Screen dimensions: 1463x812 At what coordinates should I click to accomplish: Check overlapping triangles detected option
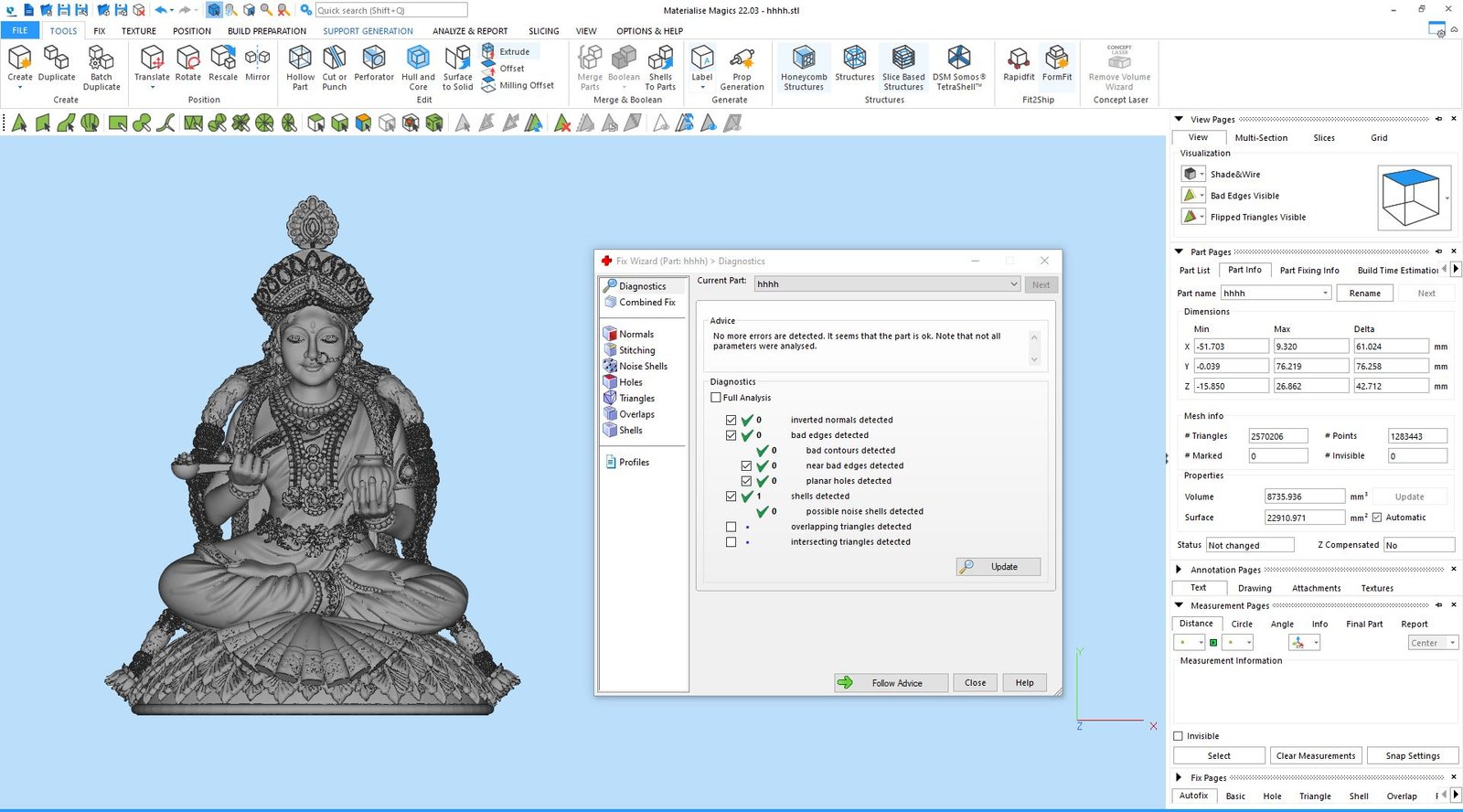[x=731, y=527]
